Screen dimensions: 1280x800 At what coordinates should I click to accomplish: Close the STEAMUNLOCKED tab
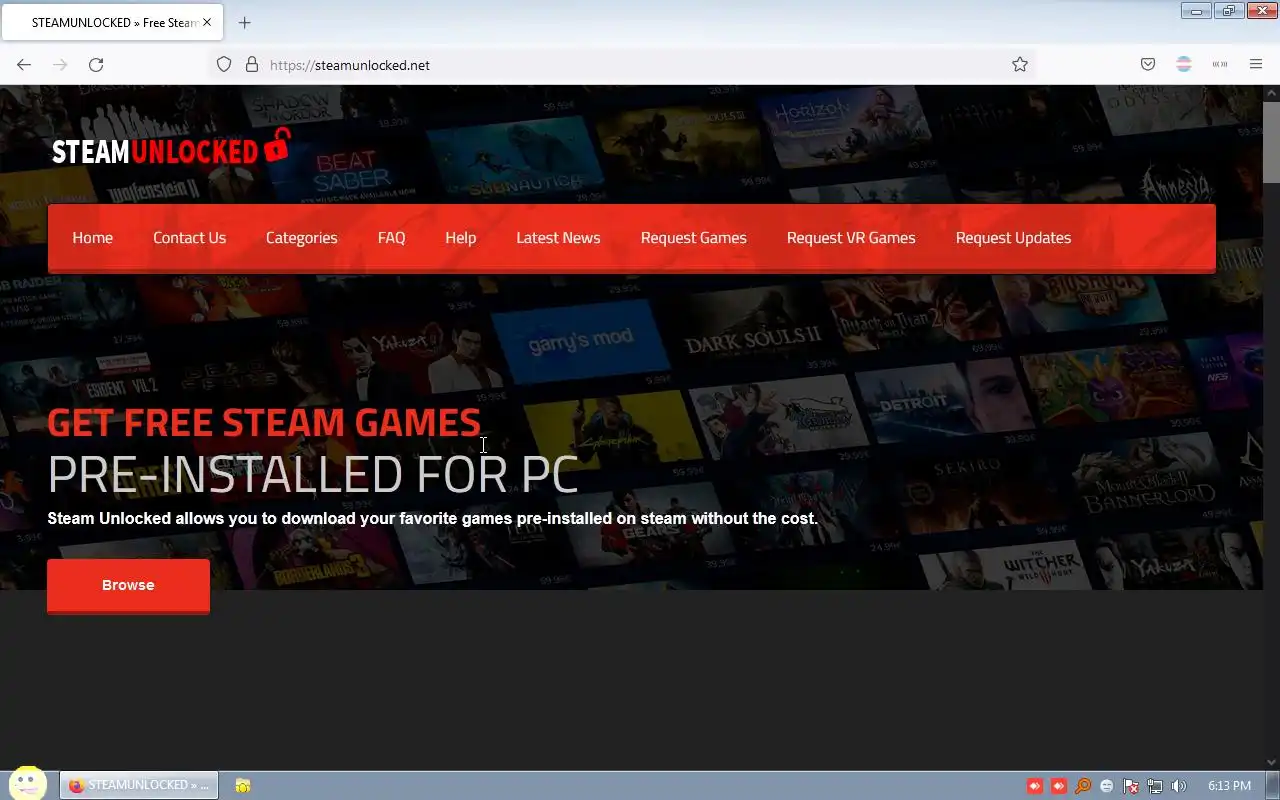click(x=207, y=22)
